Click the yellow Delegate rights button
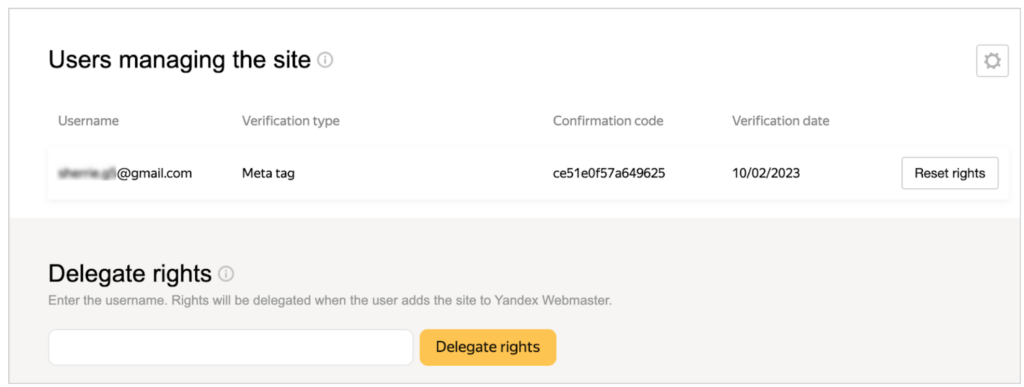1024x387 pixels. 488,347
